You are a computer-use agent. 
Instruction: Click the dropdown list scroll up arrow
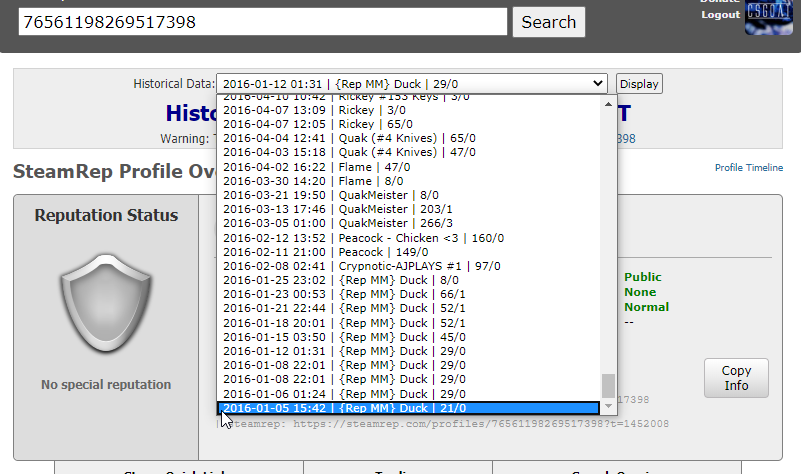tap(608, 104)
